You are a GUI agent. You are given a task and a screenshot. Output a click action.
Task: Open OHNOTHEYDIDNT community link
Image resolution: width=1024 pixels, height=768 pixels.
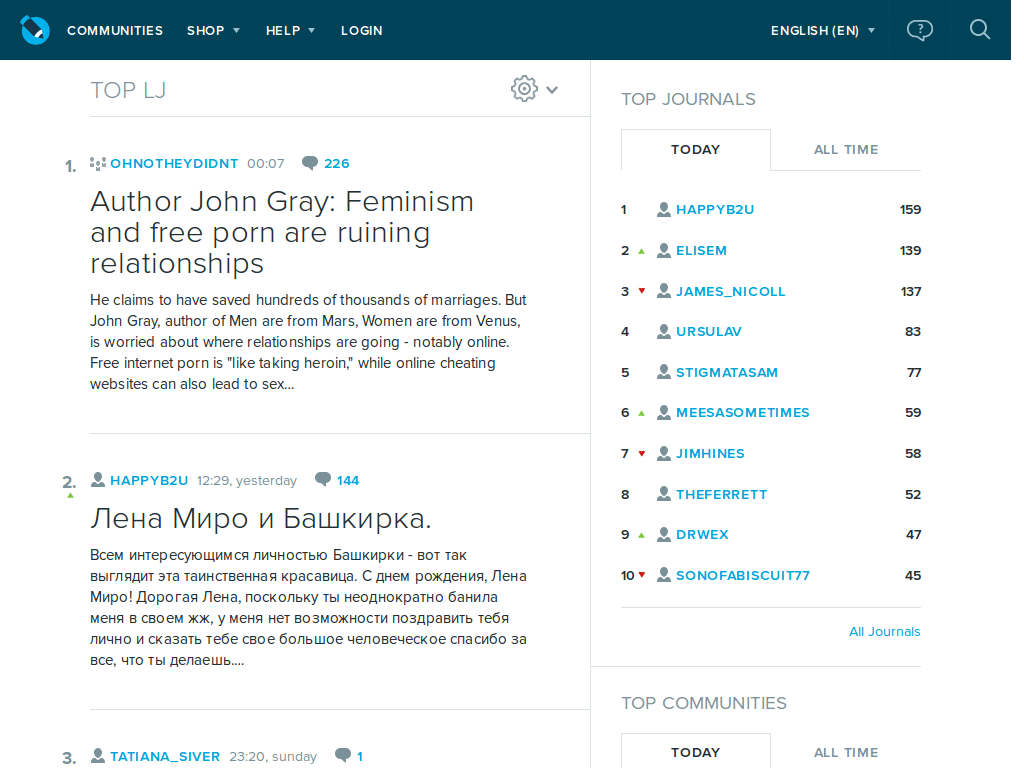click(174, 163)
